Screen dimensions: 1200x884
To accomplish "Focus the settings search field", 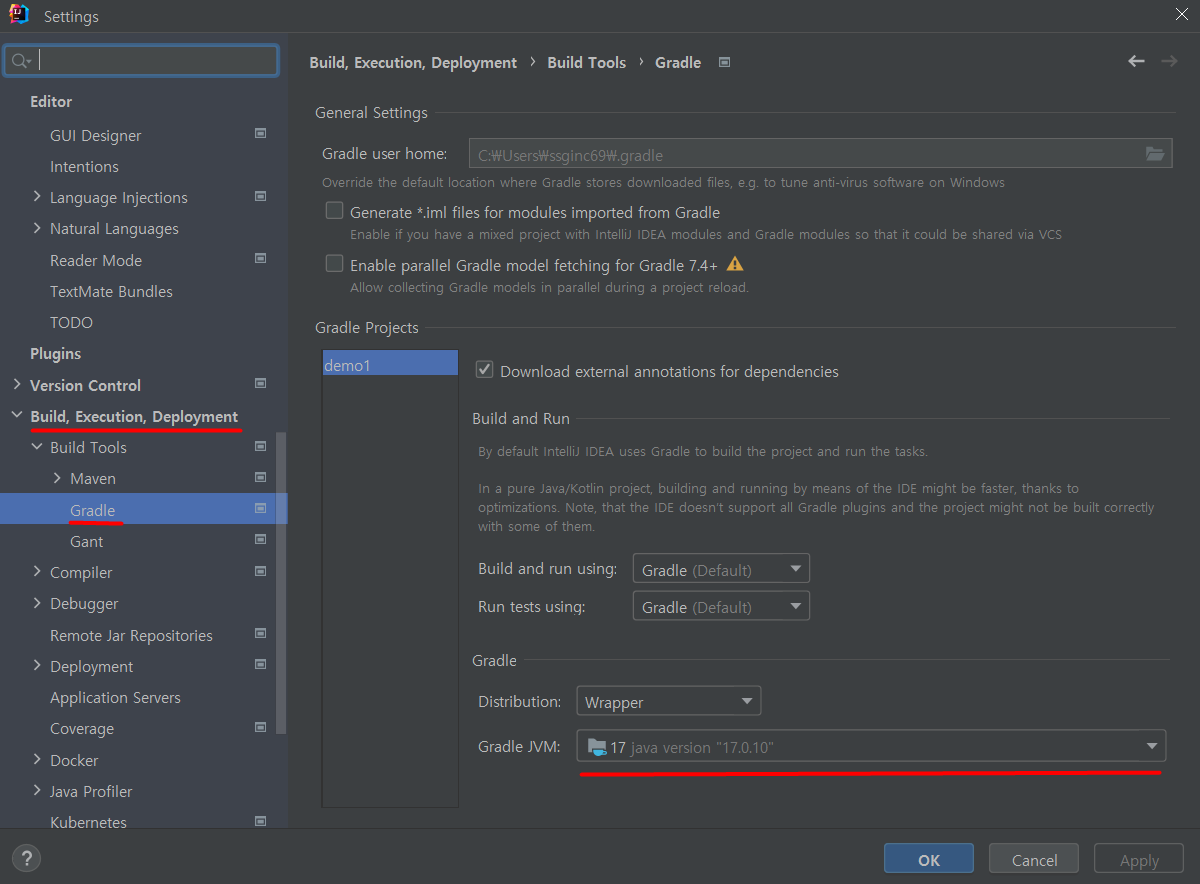I will pyautogui.click(x=140, y=61).
